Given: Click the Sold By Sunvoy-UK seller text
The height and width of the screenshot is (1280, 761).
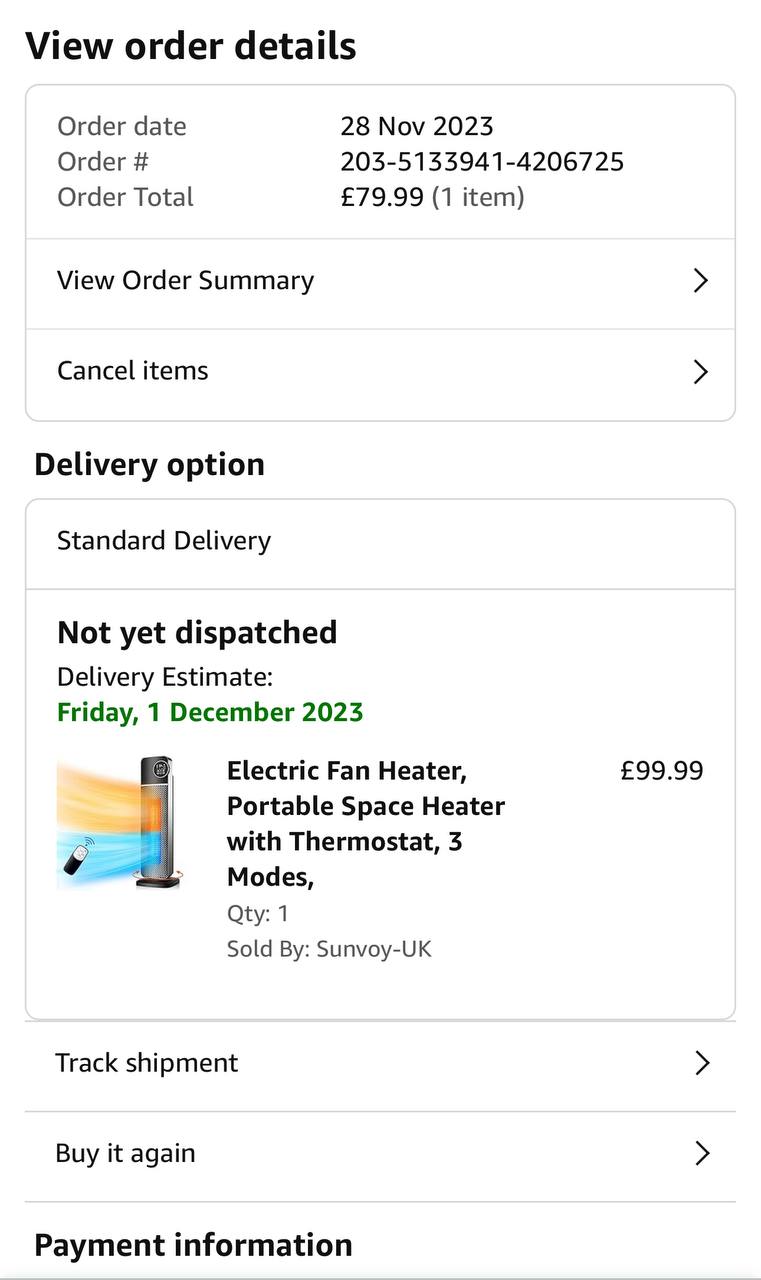Looking at the screenshot, I should click(x=329, y=949).
